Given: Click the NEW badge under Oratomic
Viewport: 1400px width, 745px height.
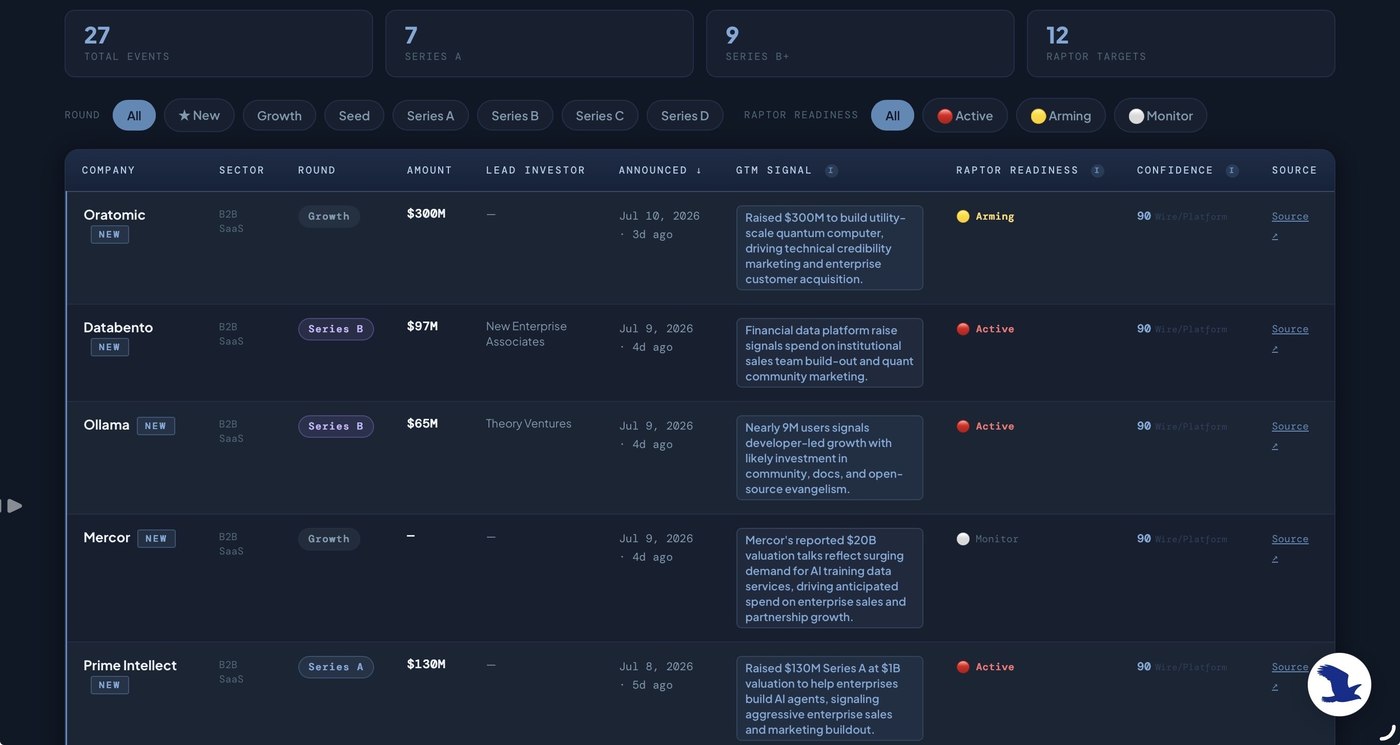Looking at the screenshot, I should click(110, 235).
